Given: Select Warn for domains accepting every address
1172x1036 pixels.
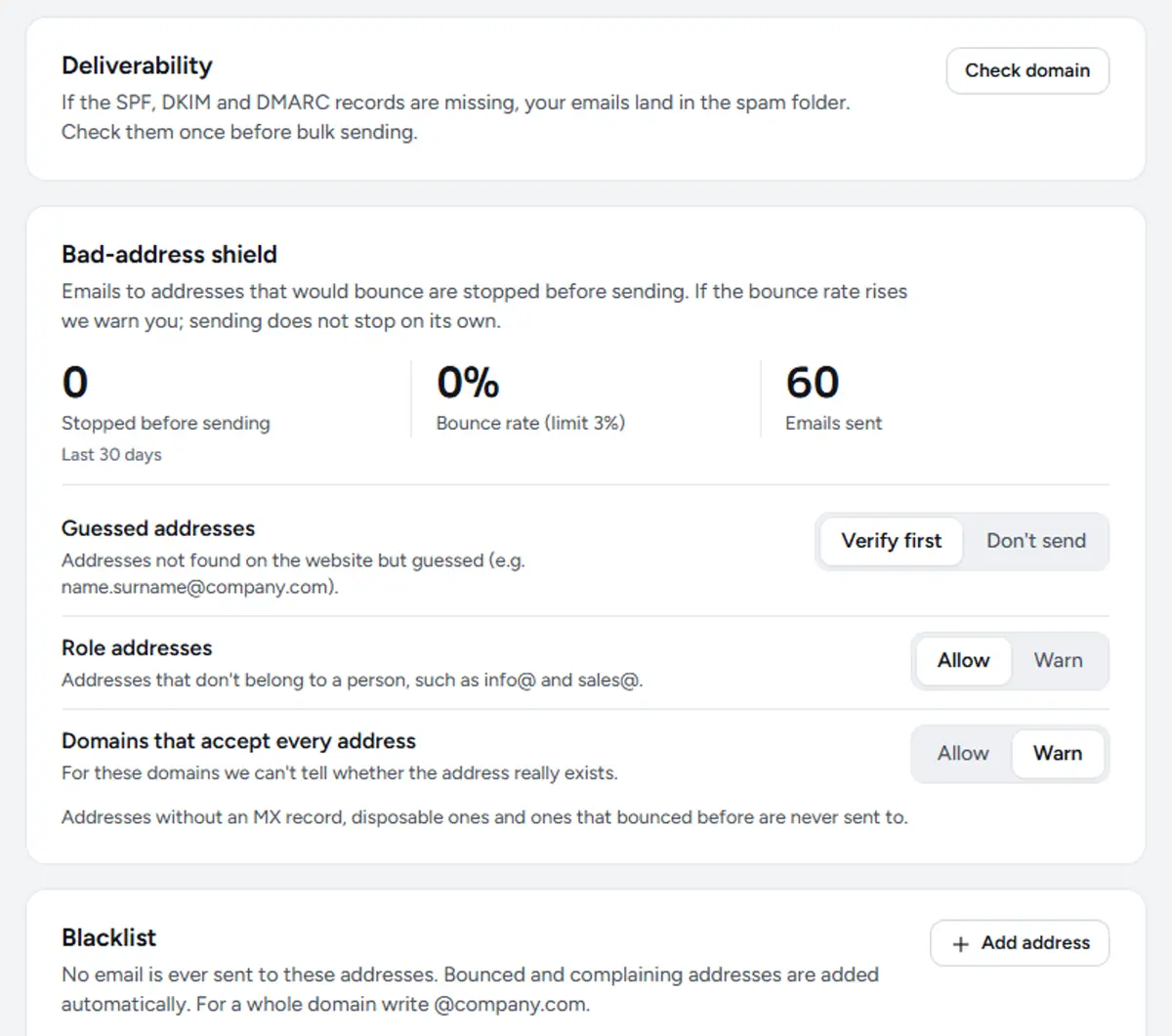Looking at the screenshot, I should click(1058, 754).
